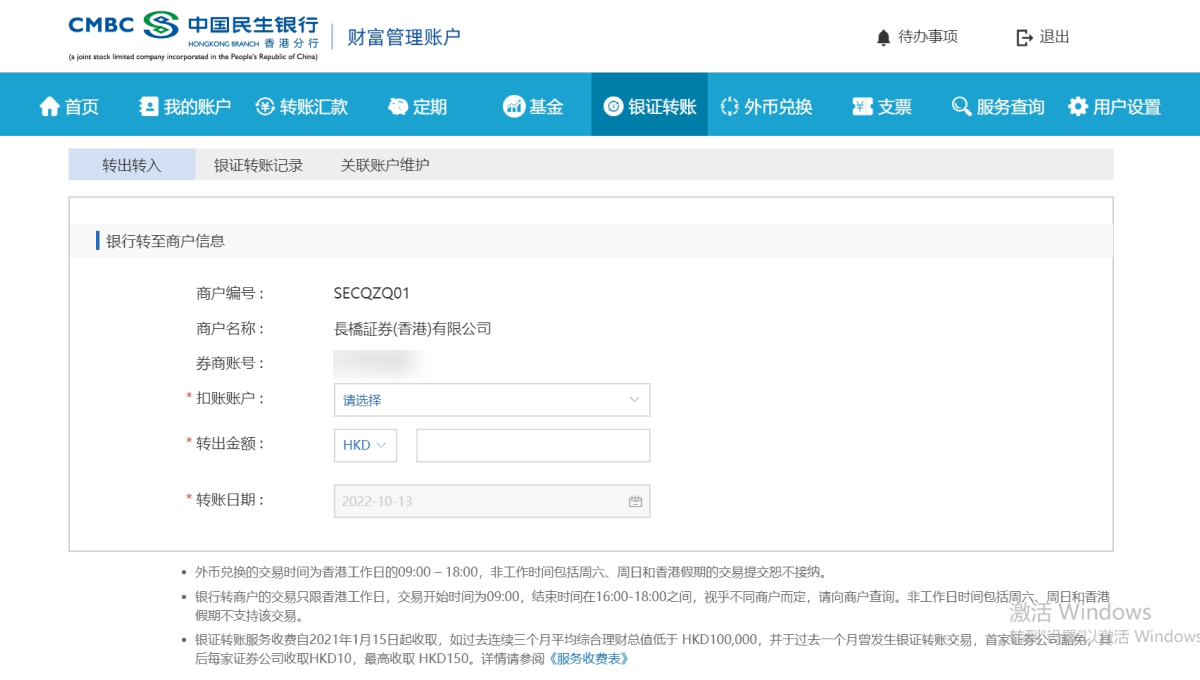The width and height of the screenshot is (1200, 680).
Task: Click the 转出金额 amount input field
Action: pyautogui.click(x=533, y=445)
